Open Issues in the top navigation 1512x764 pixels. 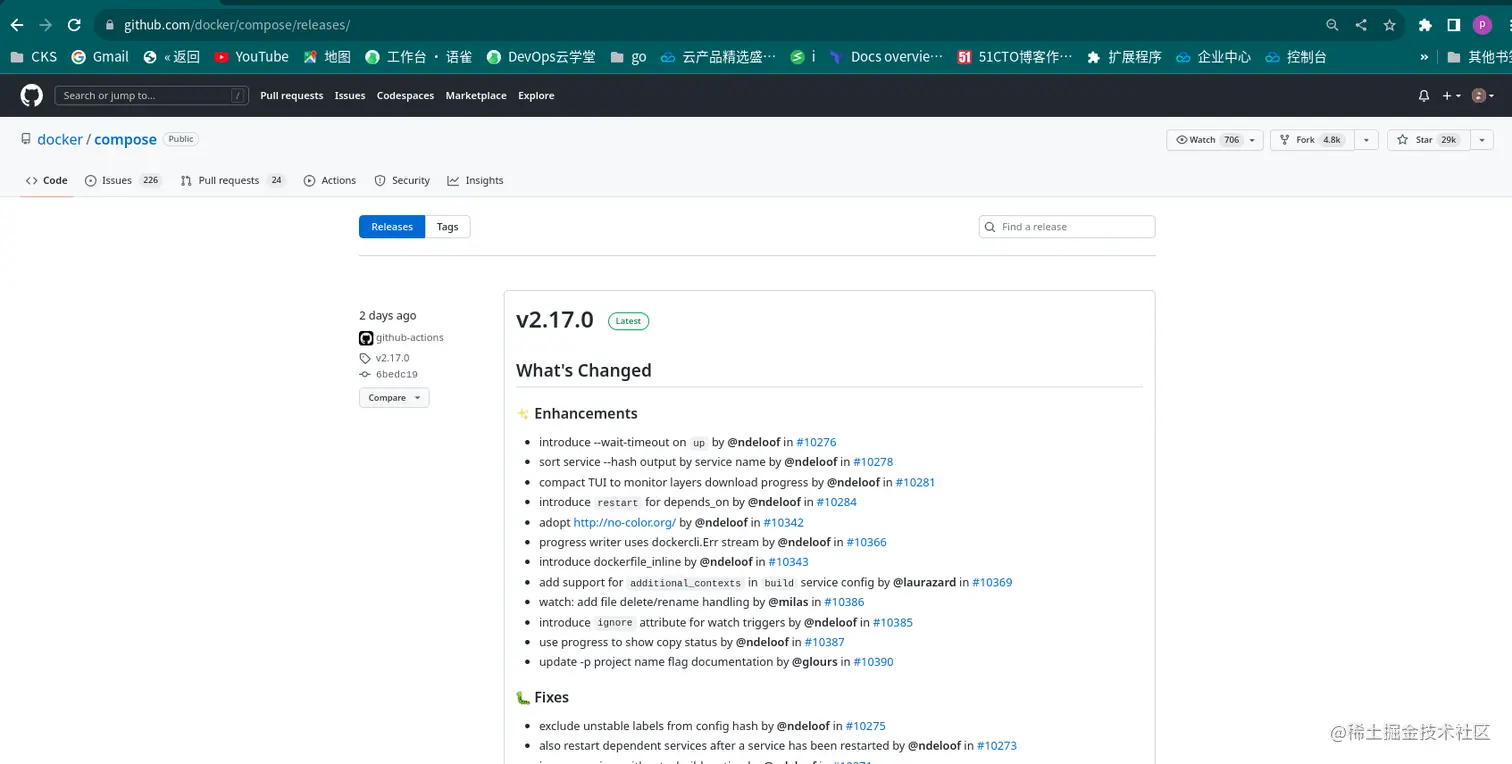tap(350, 96)
